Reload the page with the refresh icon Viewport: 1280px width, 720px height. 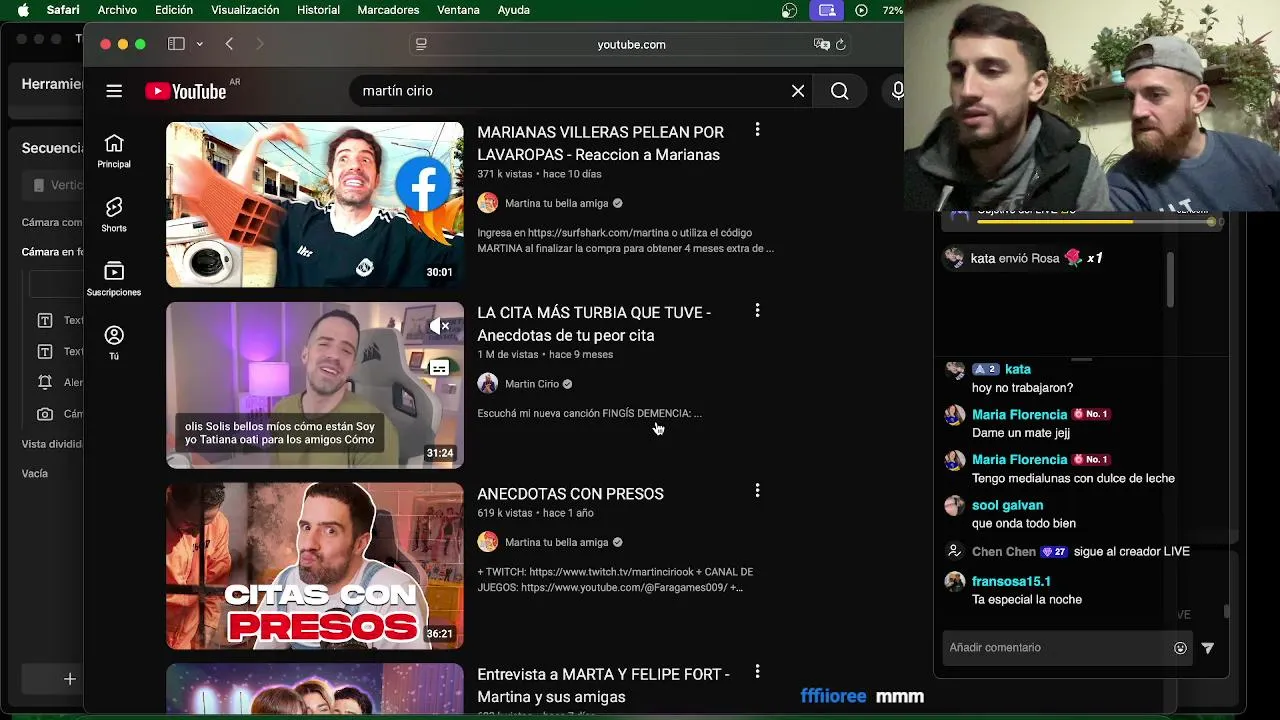click(x=841, y=44)
